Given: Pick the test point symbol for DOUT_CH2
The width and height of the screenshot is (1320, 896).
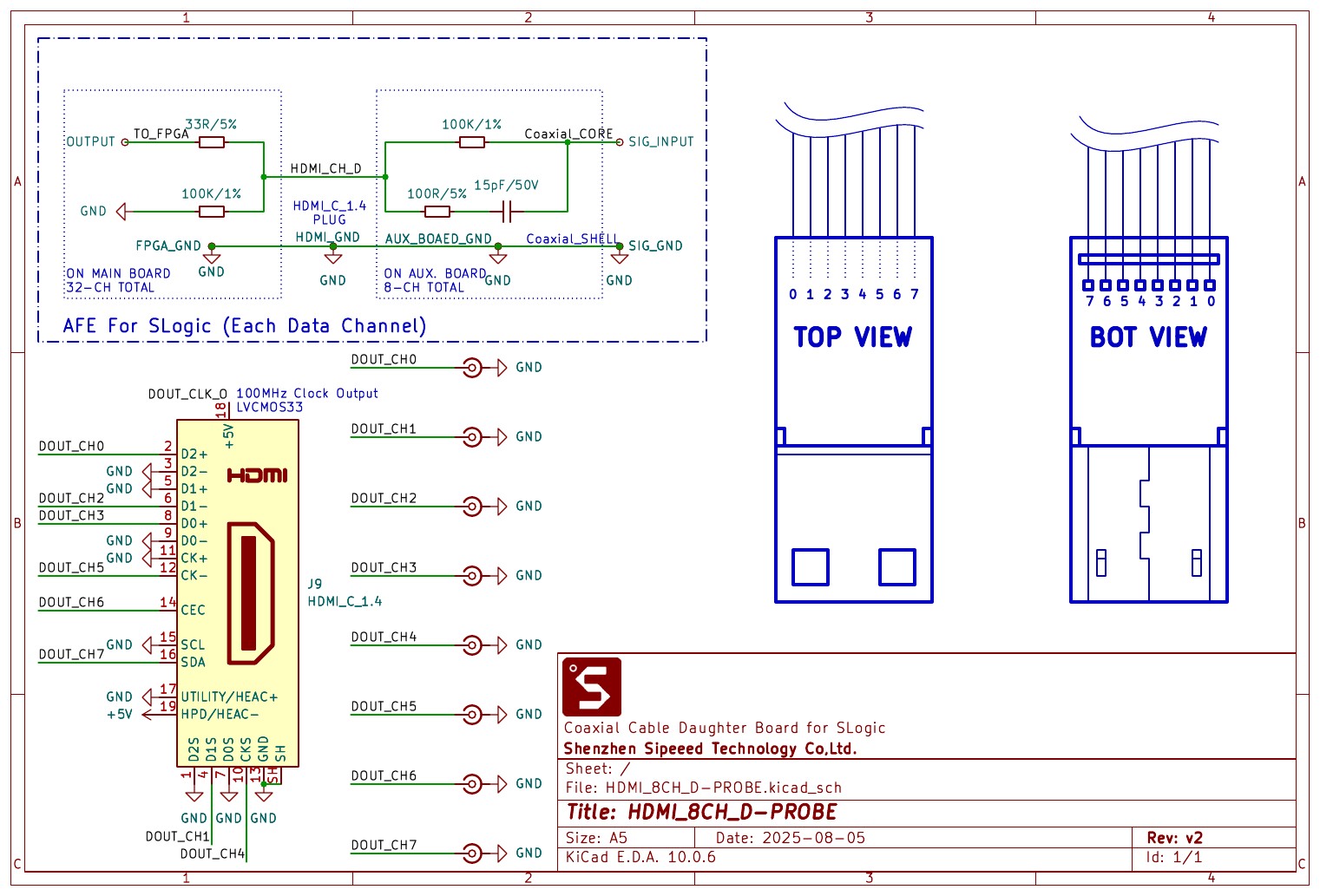Looking at the screenshot, I should coord(472,507).
